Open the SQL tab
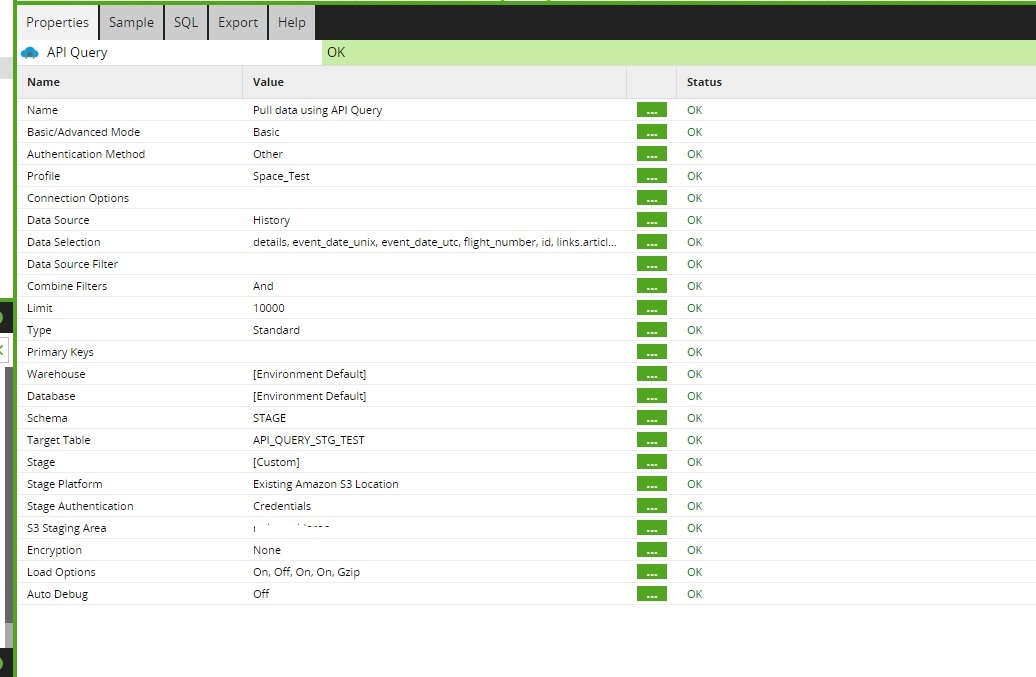 [185, 22]
